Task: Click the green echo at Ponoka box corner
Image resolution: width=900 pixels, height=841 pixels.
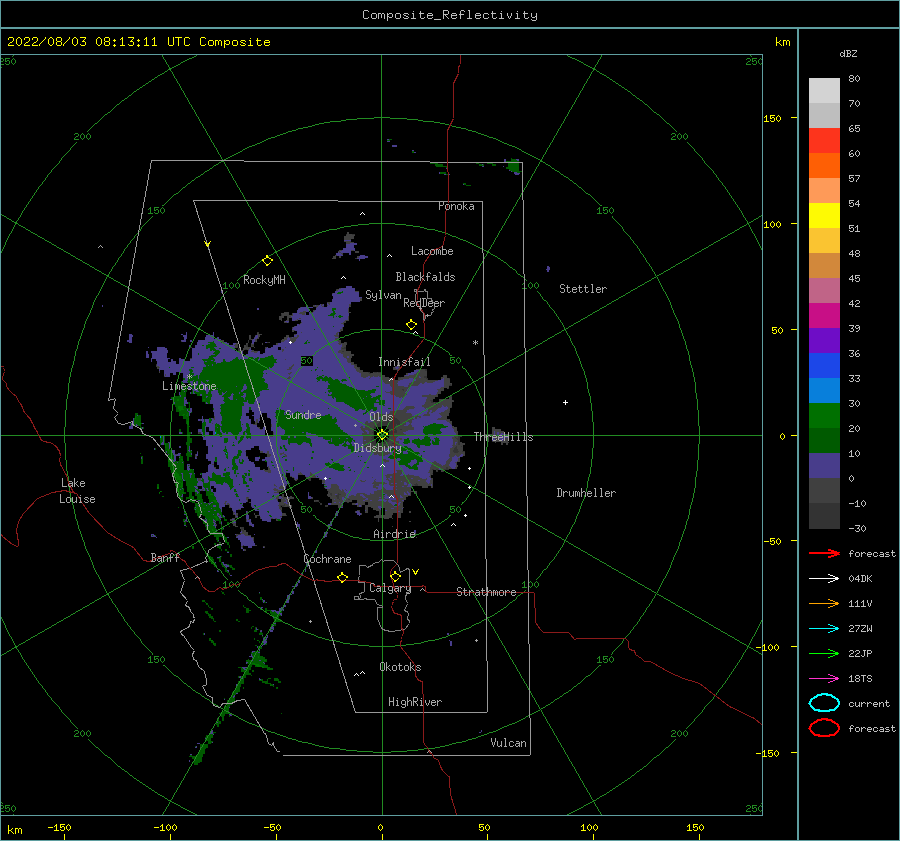Action: [514, 166]
